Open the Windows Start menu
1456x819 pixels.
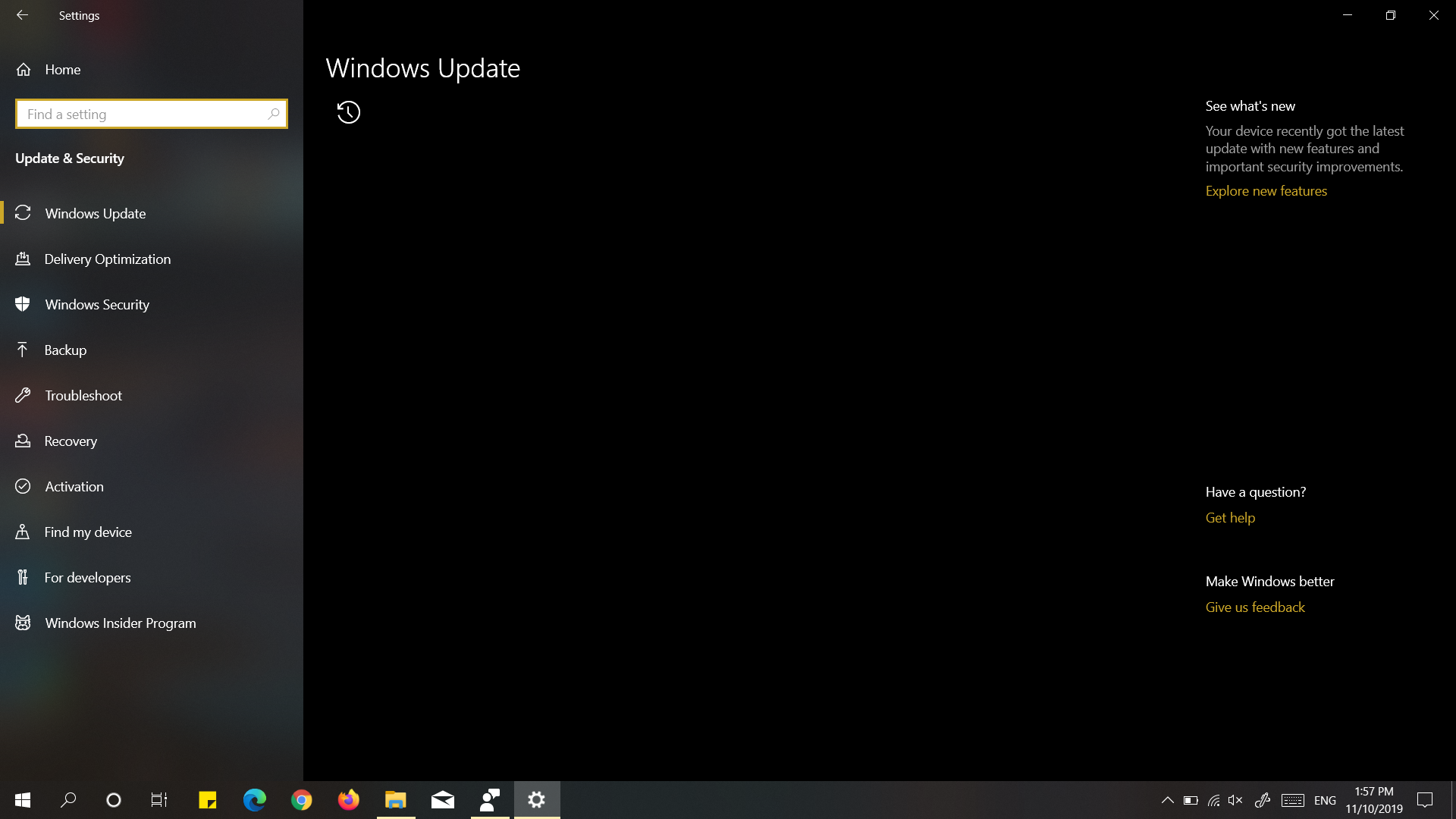click(x=23, y=800)
